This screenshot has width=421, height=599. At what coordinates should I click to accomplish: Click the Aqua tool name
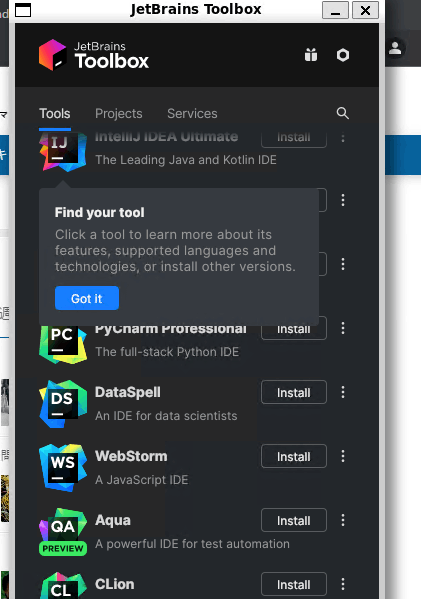[x=113, y=520]
